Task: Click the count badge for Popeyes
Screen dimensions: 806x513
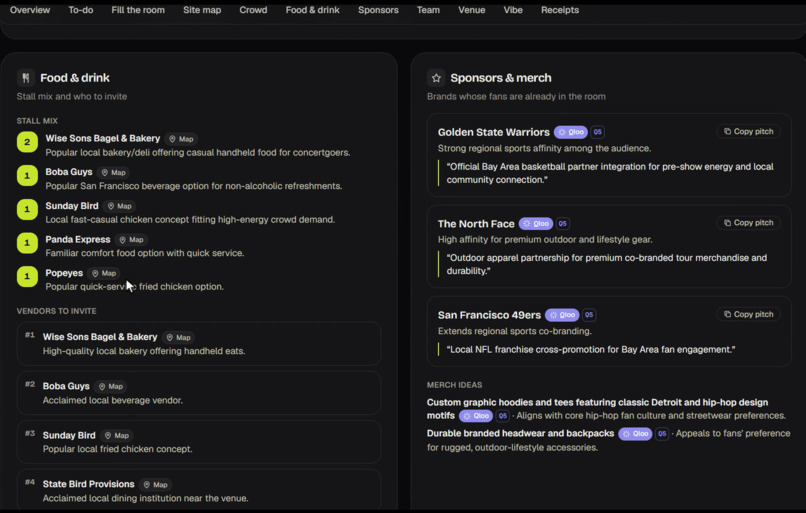Action: click(27, 276)
